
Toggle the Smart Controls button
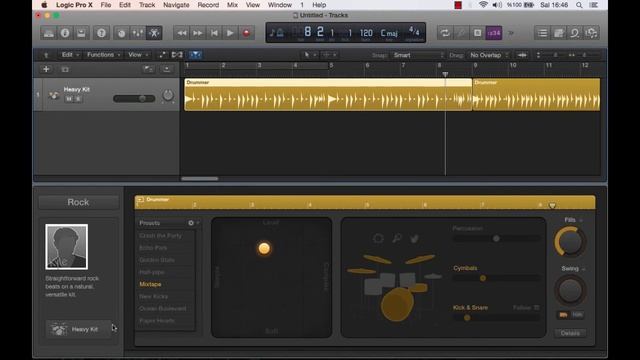[121, 33]
